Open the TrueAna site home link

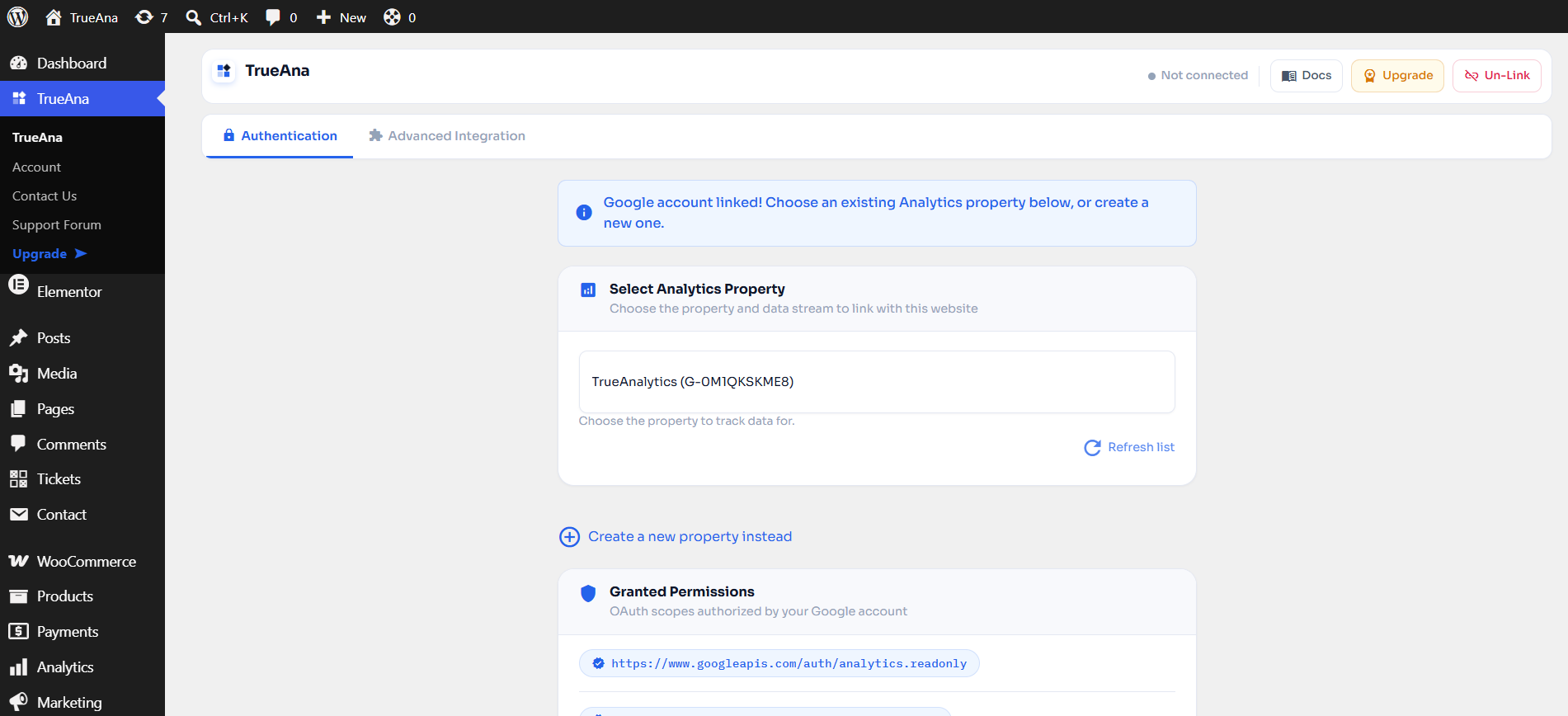pyautogui.click(x=82, y=17)
